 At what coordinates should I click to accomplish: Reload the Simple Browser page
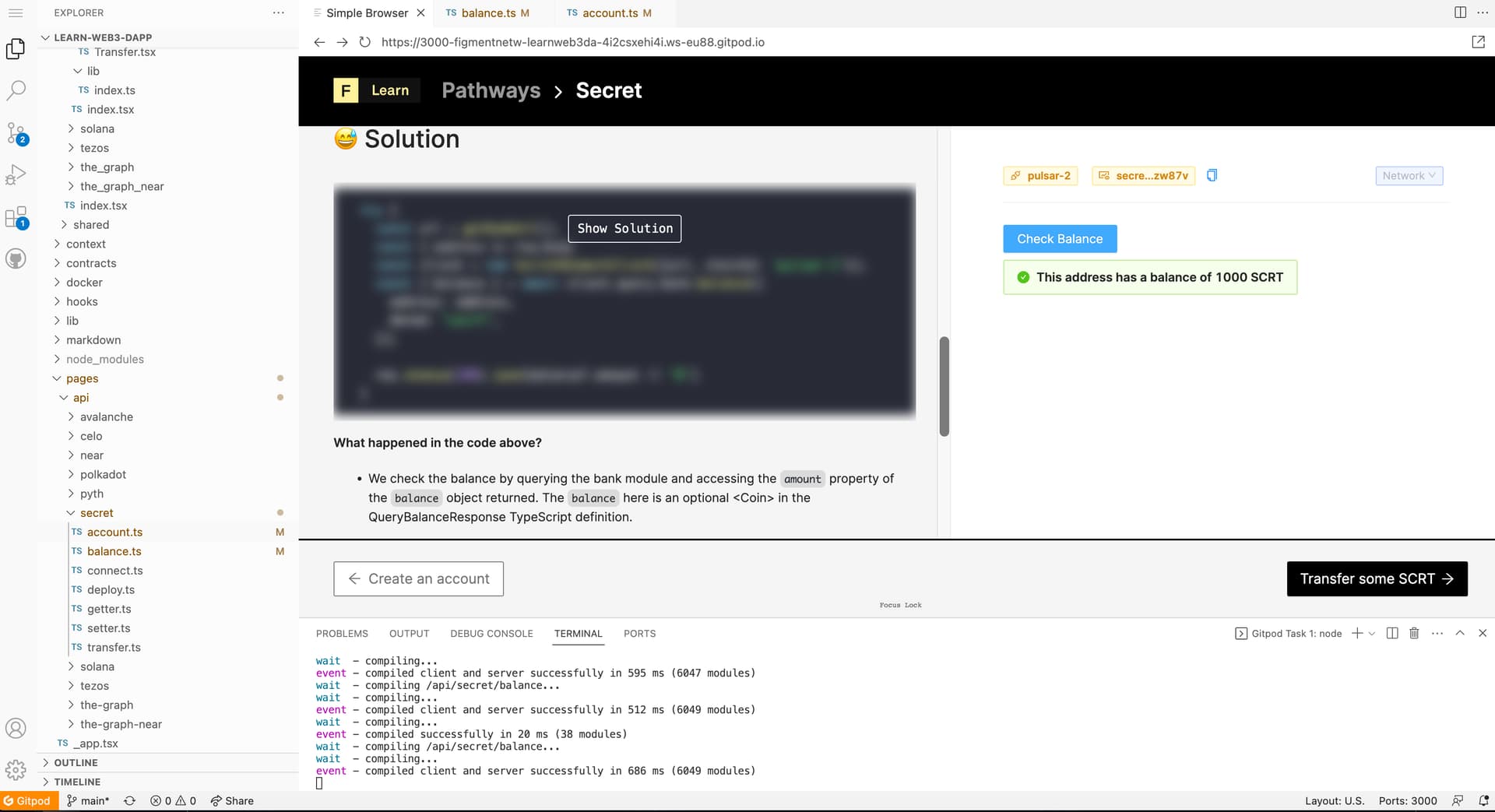[364, 42]
